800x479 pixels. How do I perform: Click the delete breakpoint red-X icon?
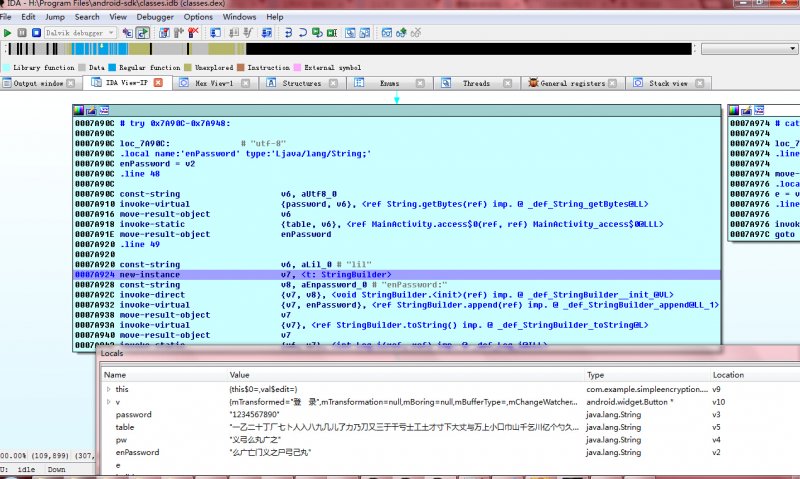click(x=193, y=33)
